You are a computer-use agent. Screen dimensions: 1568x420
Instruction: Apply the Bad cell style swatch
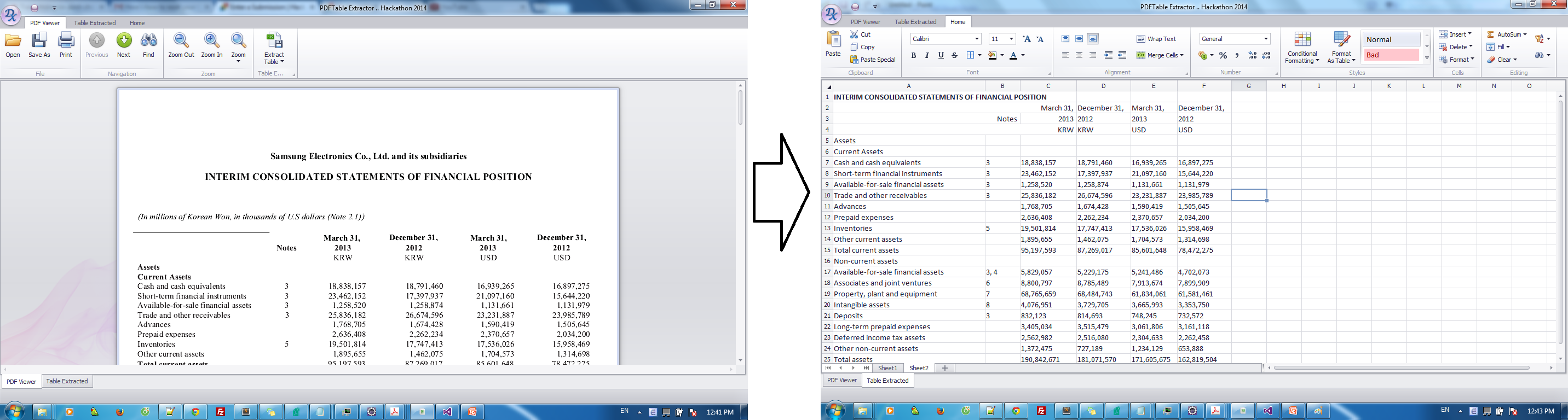(x=1392, y=55)
